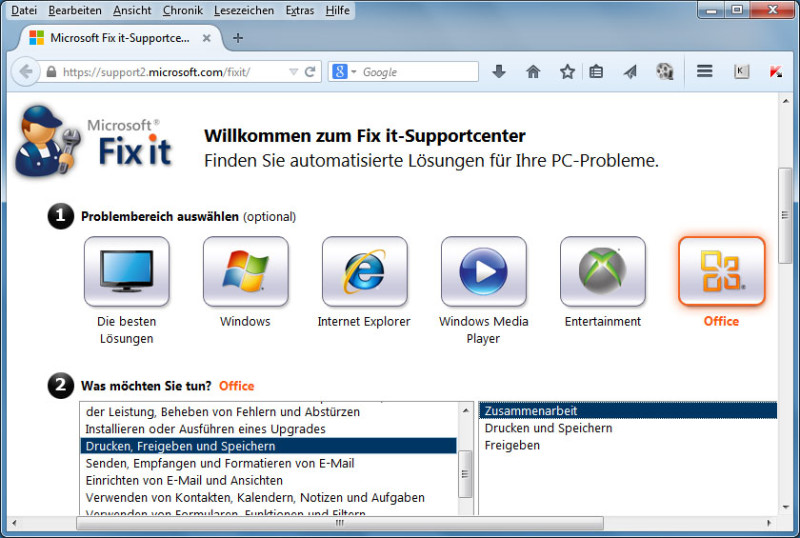This screenshot has height=538, width=800.
Task: Click the orange Office label under step 1
Action: [721, 321]
